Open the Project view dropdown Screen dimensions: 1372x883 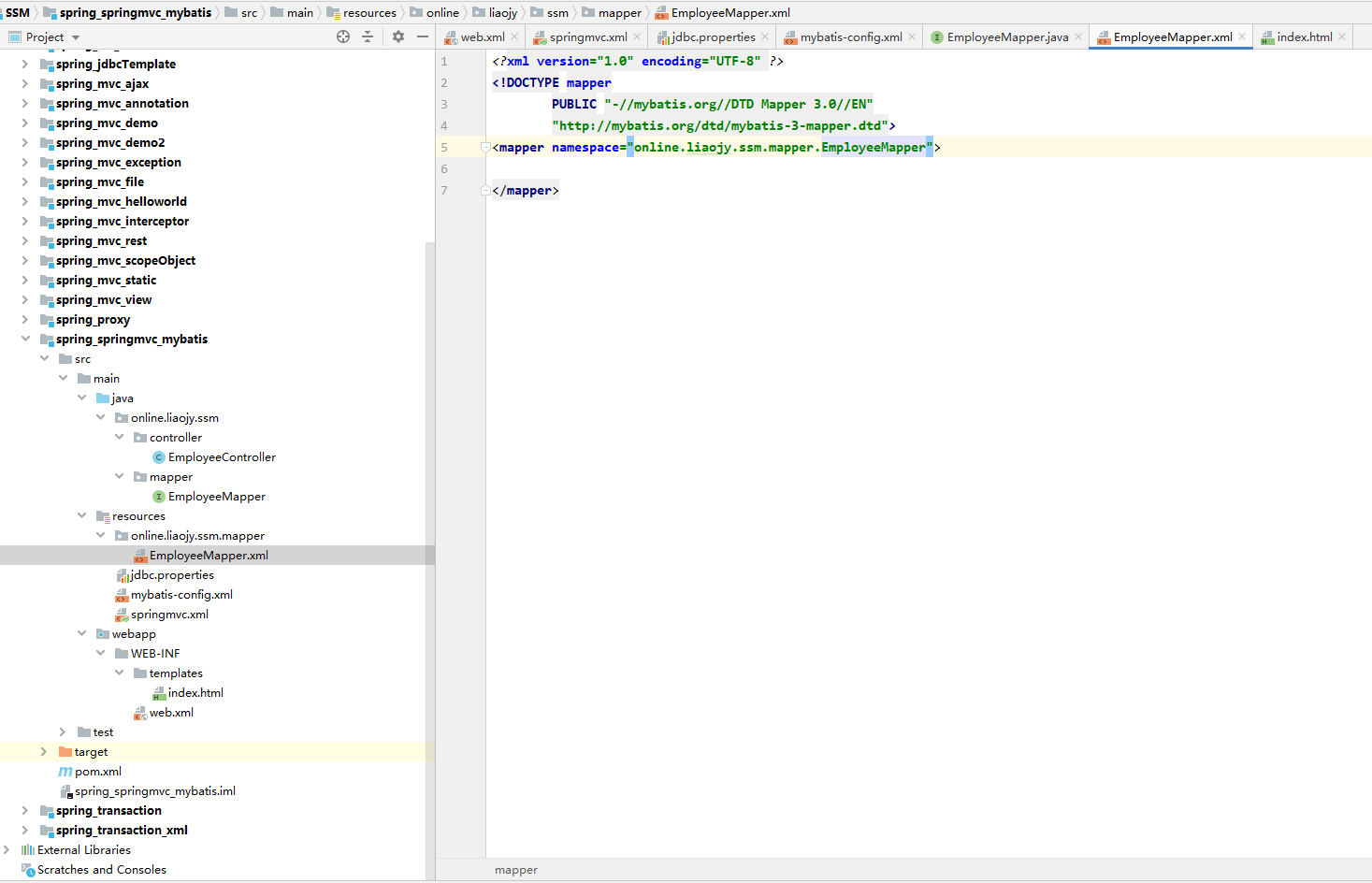[76, 37]
